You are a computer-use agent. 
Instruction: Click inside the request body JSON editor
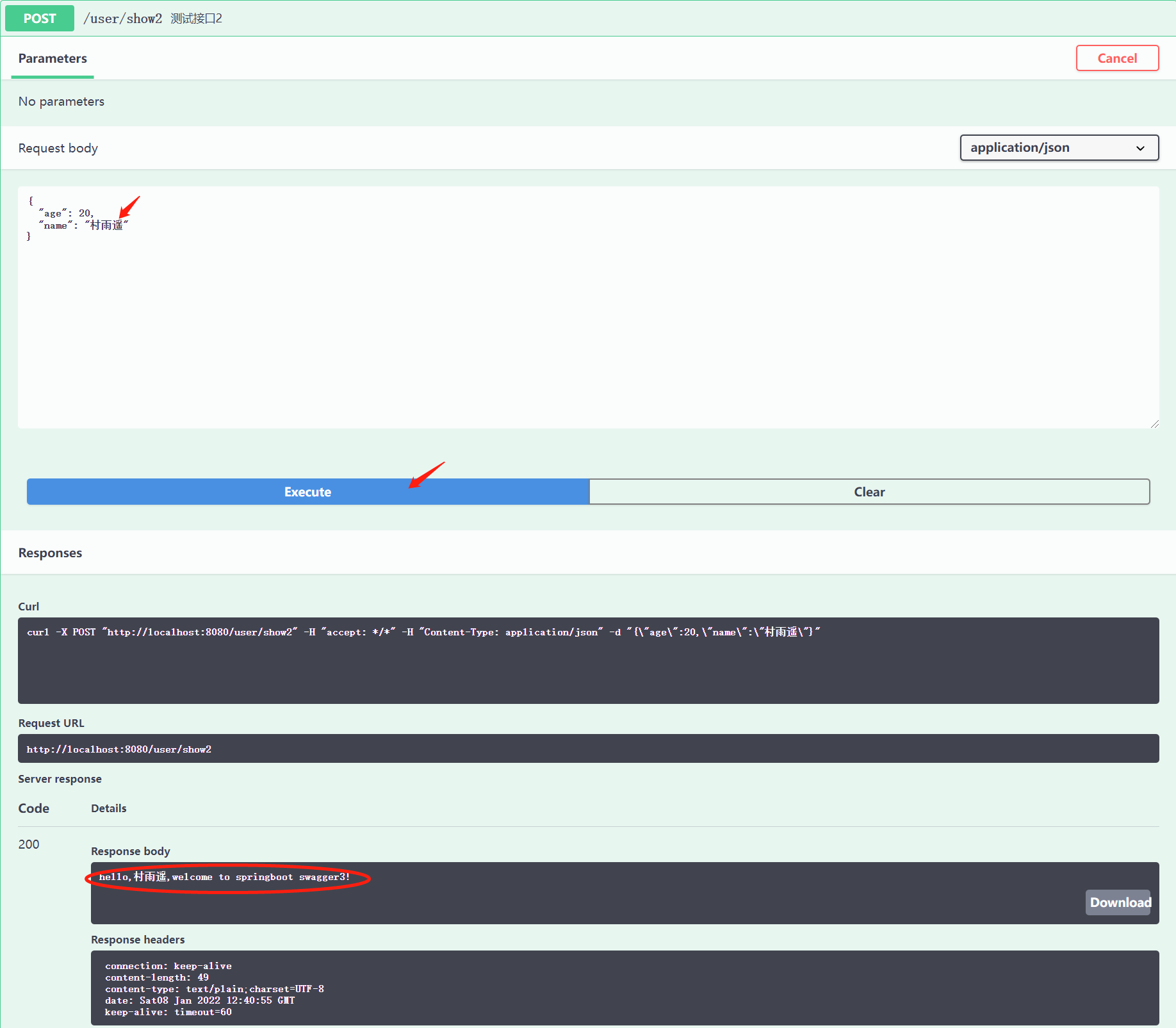point(588,307)
